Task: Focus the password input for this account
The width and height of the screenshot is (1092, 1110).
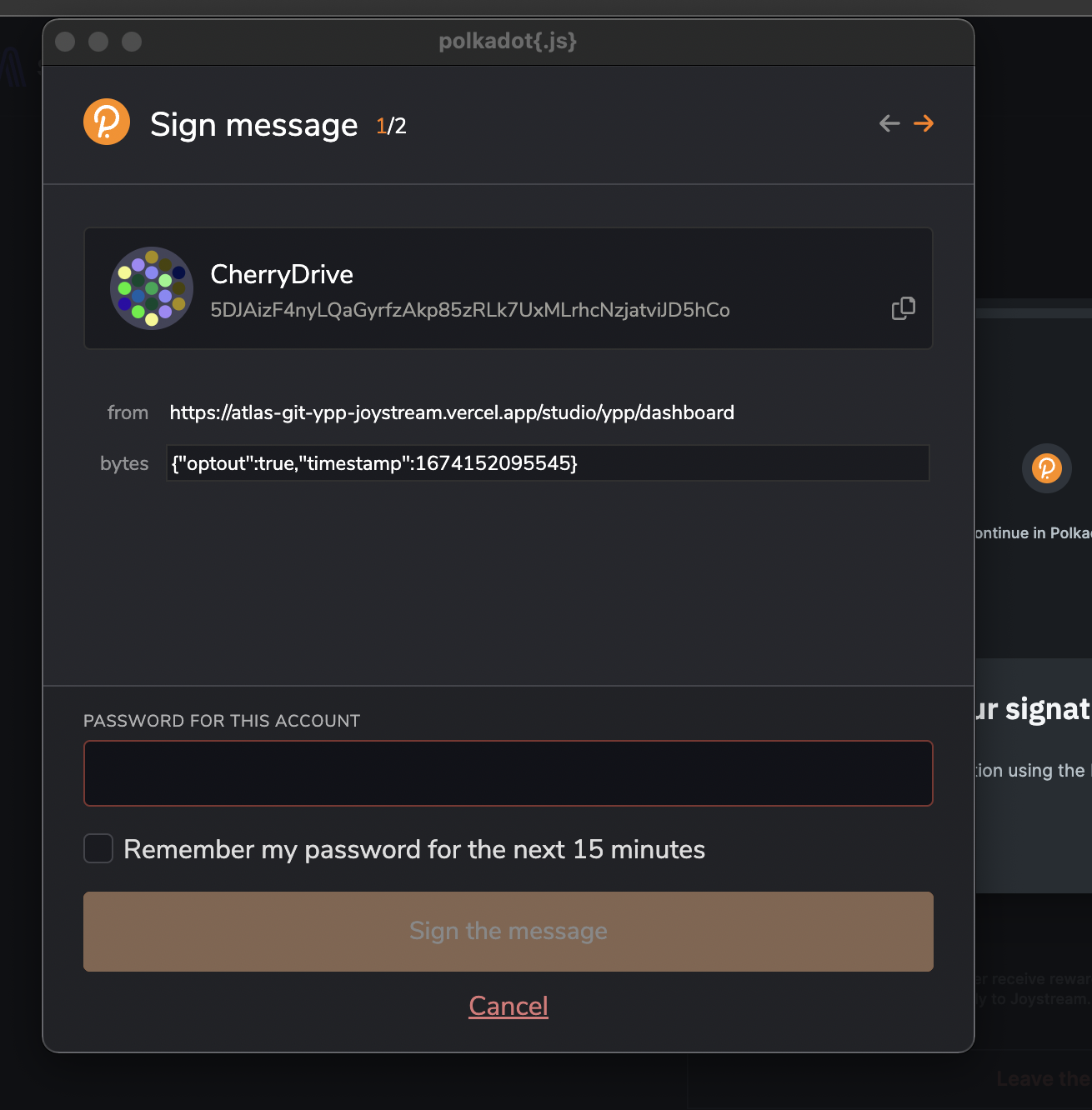Action: pos(508,773)
